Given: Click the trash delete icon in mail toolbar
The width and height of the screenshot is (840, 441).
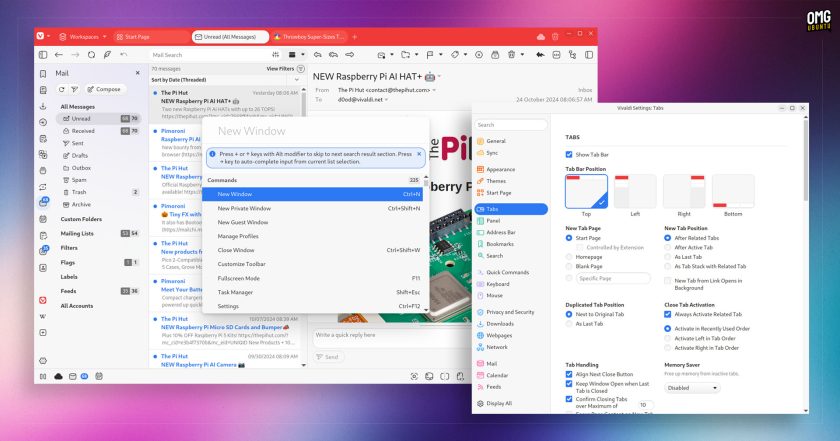Looking at the screenshot, I should (512, 55).
